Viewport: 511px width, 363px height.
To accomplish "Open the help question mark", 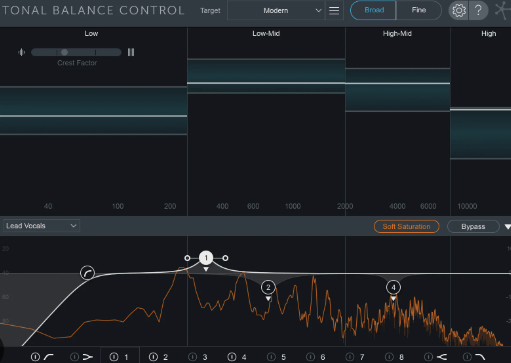I will [478, 10].
